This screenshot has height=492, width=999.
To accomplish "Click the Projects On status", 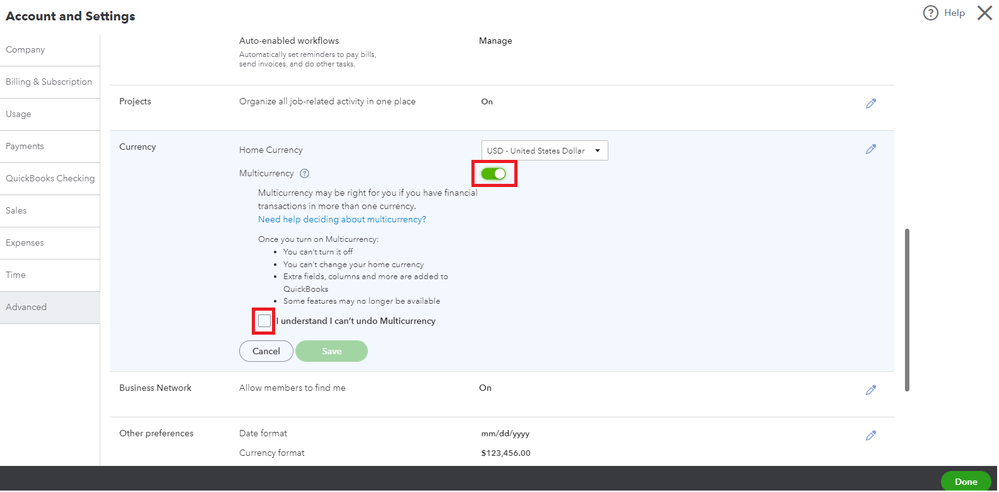I will pyautogui.click(x=487, y=102).
